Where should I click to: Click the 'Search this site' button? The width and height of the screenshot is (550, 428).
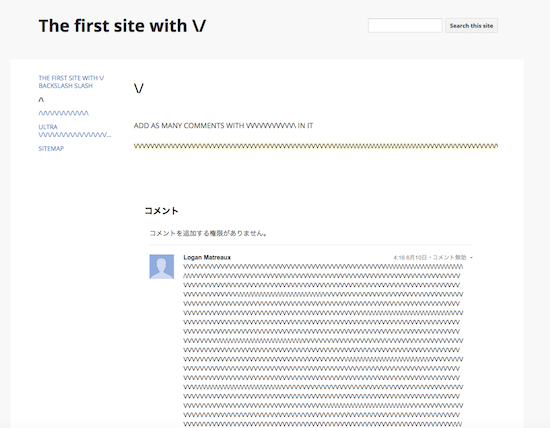tap(471, 26)
